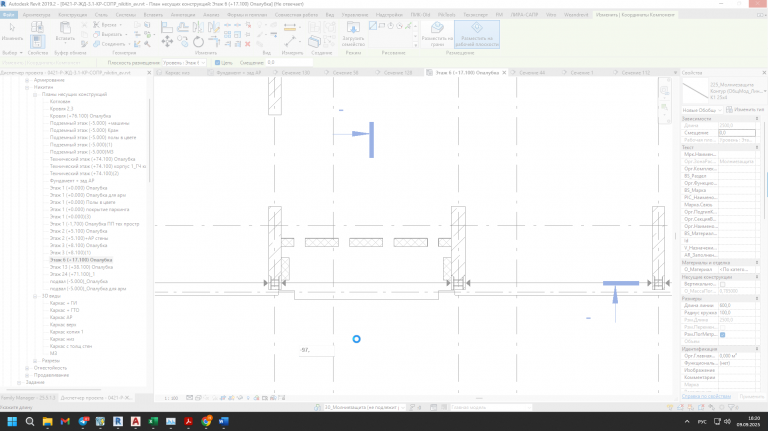Viewport: 768px width, 431px height.
Task: Choose Place on Face (Разместить на грани)
Action: [437, 33]
